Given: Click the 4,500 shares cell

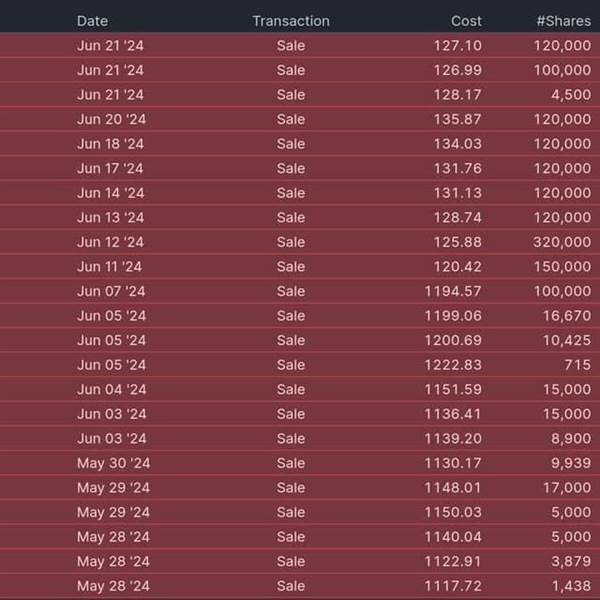Looking at the screenshot, I should click(570, 95).
